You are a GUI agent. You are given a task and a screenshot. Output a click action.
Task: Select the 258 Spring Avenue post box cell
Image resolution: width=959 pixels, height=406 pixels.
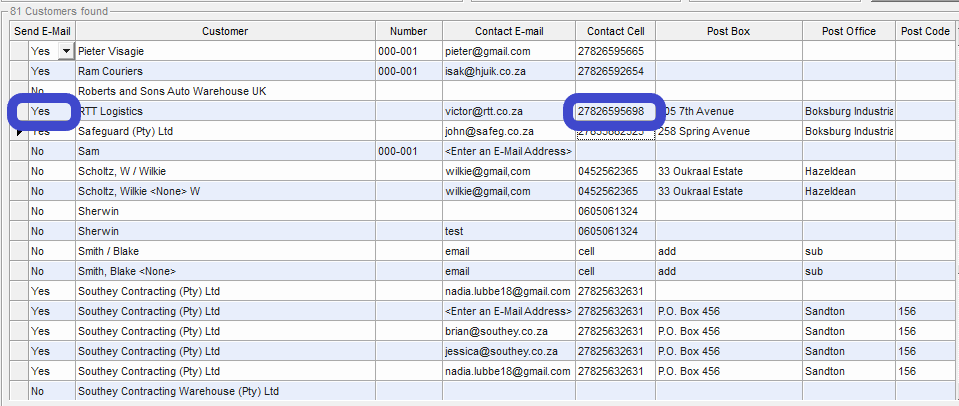728,131
